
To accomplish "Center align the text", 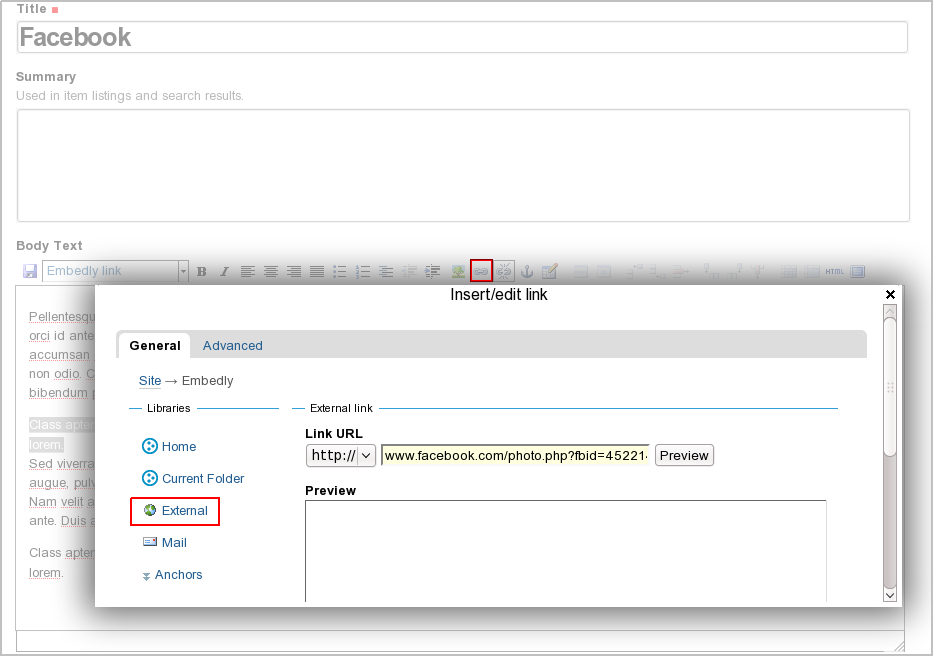I will [270, 271].
